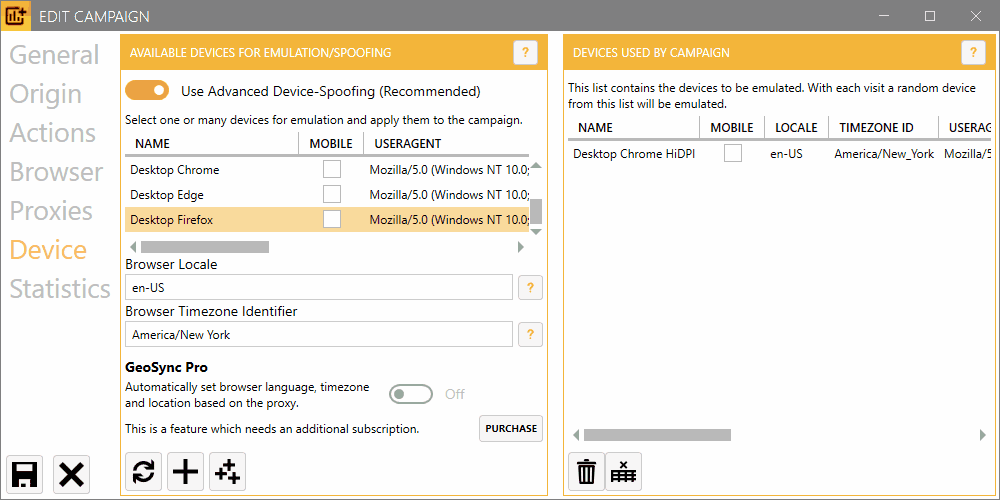
Task: Cancel editing with the X icon
Action: pos(71,473)
